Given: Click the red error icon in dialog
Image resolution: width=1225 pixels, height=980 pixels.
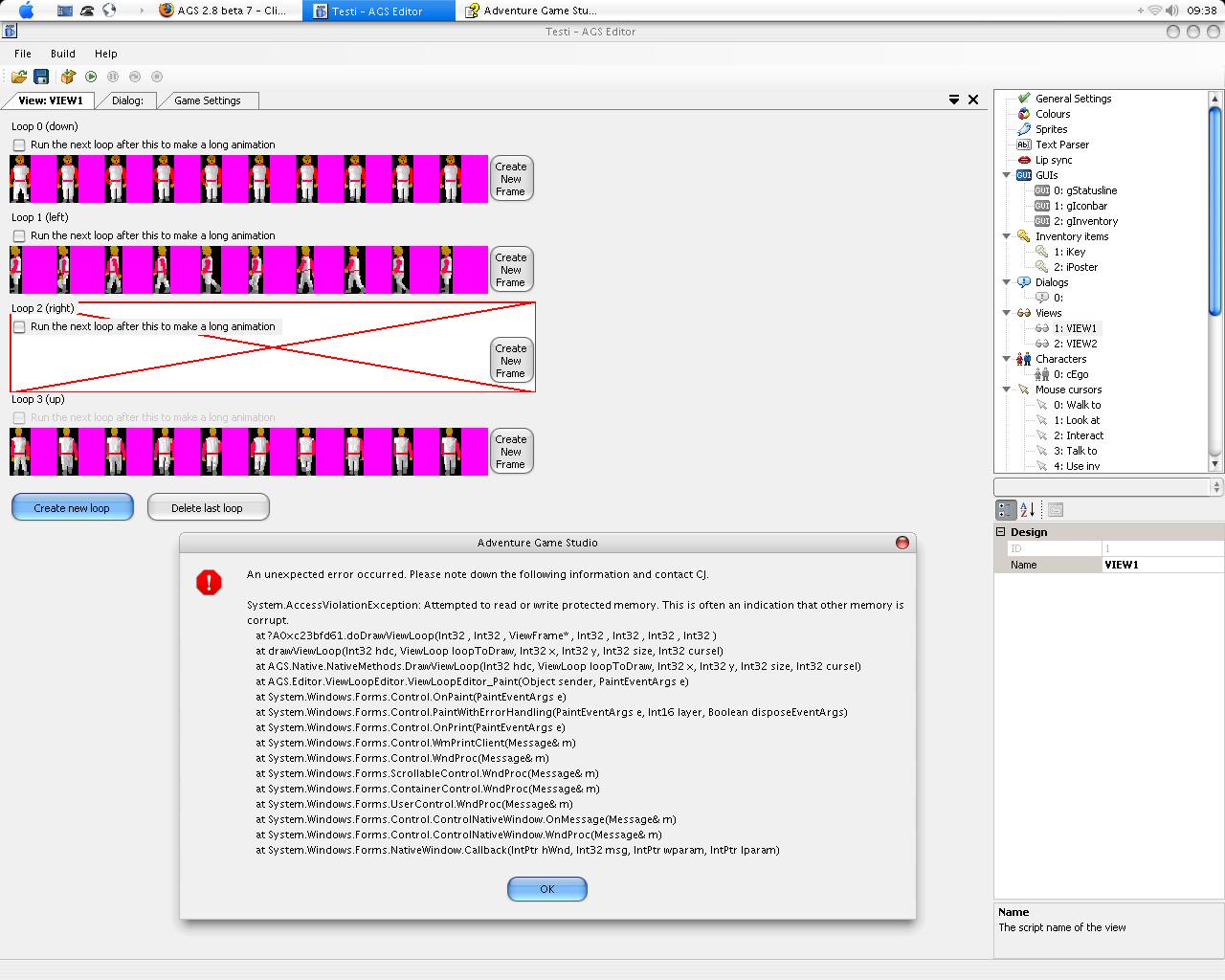Looking at the screenshot, I should 209,582.
